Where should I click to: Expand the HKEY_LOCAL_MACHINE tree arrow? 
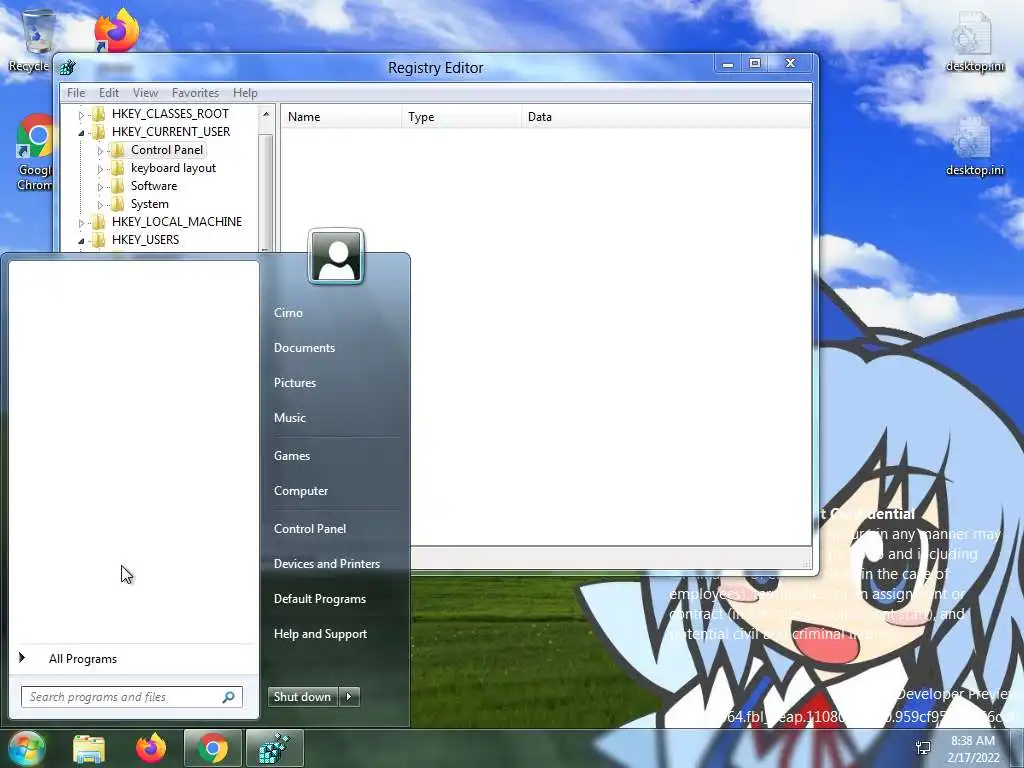pos(82,223)
